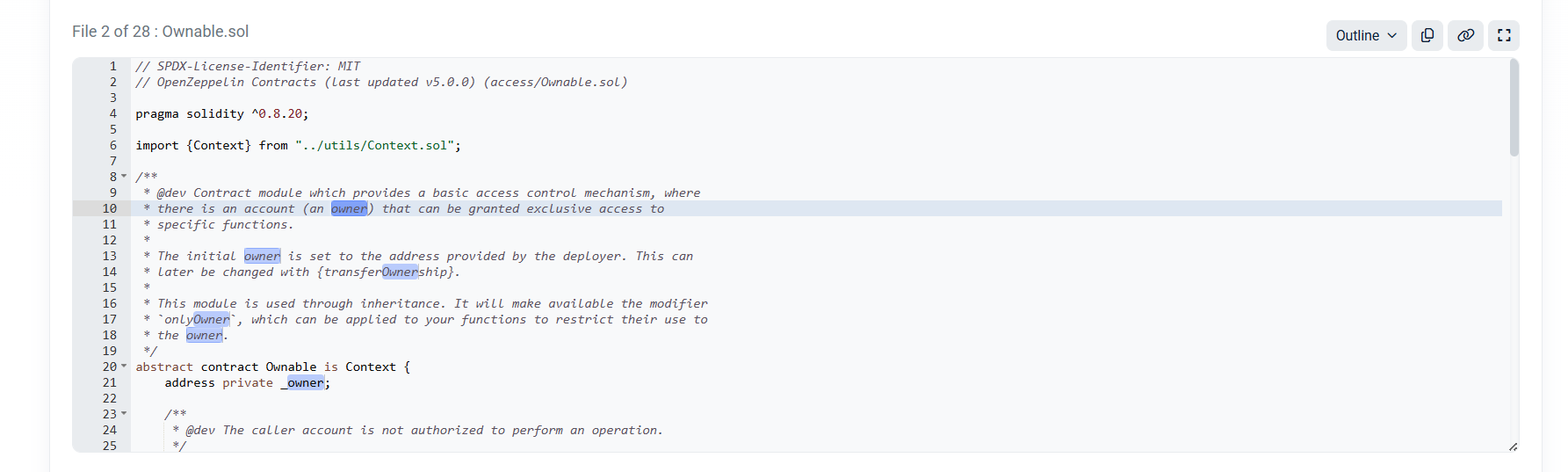This screenshot has height=472, width=1568.
Task: Click the editor resize handle corner
Action: (x=1513, y=447)
